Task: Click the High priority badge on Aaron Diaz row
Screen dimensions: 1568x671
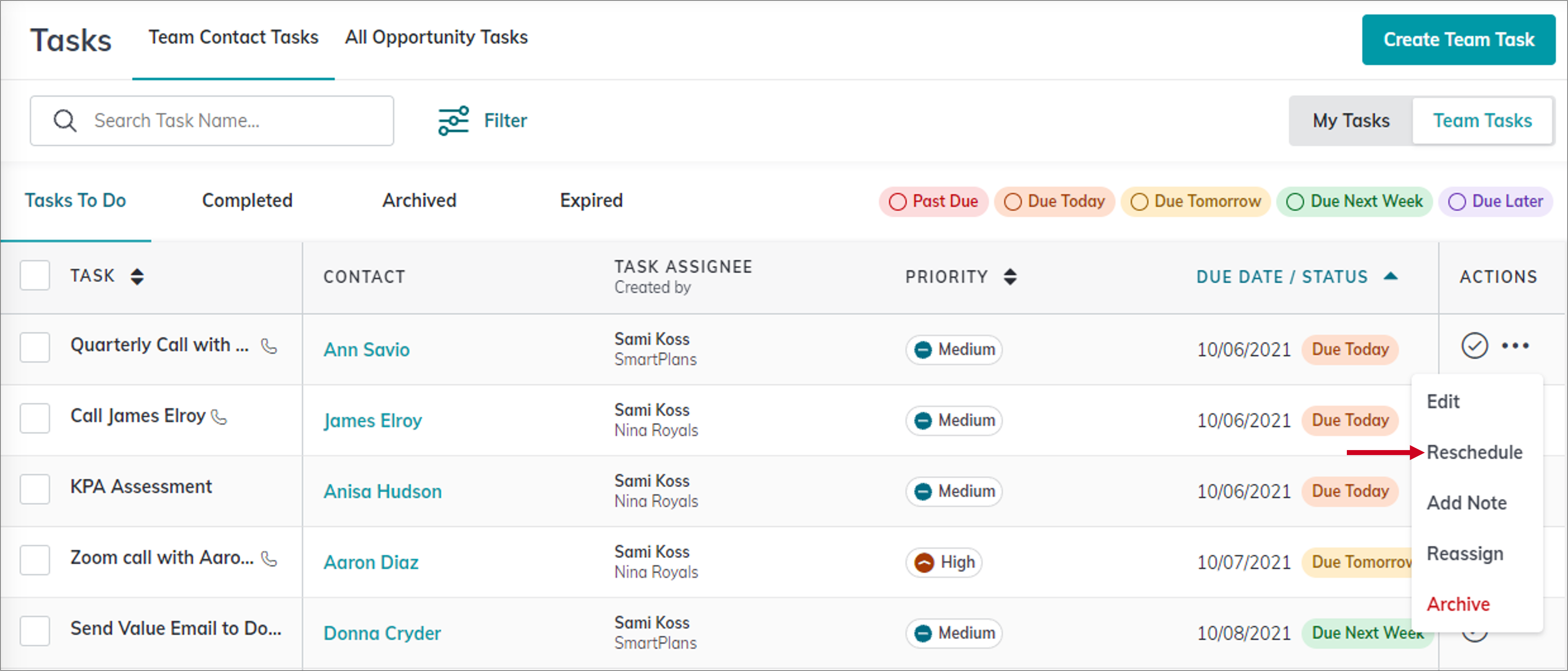Action: pyautogui.click(x=943, y=562)
